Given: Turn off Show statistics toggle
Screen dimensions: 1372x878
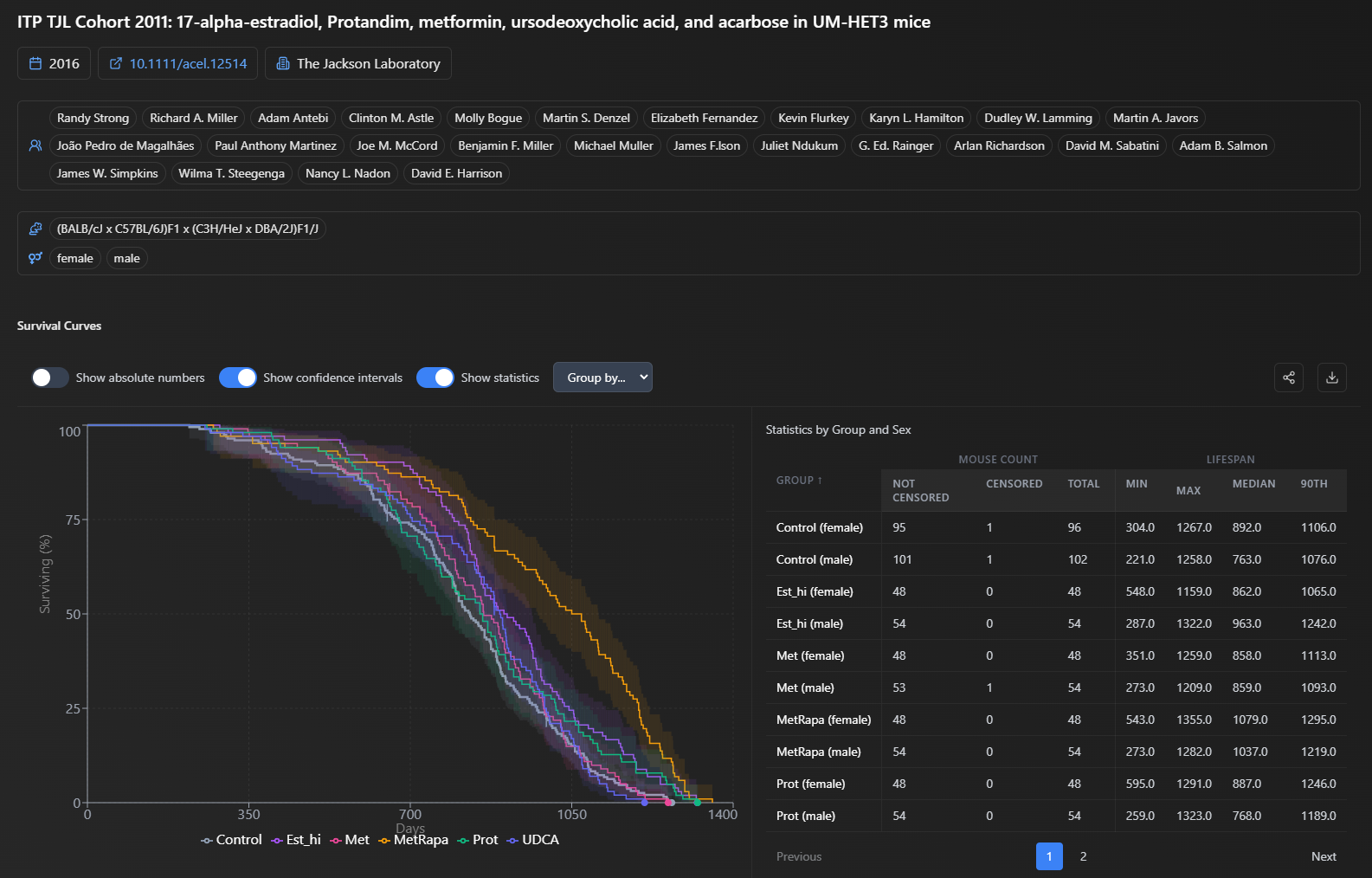Looking at the screenshot, I should (435, 378).
